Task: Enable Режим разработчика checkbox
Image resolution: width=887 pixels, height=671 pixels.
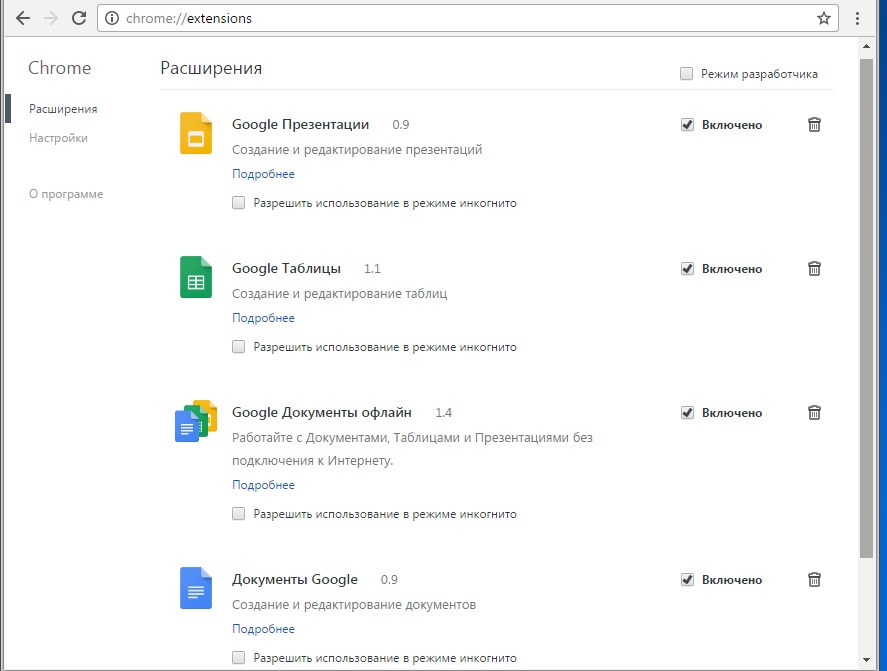Action: 686,74
